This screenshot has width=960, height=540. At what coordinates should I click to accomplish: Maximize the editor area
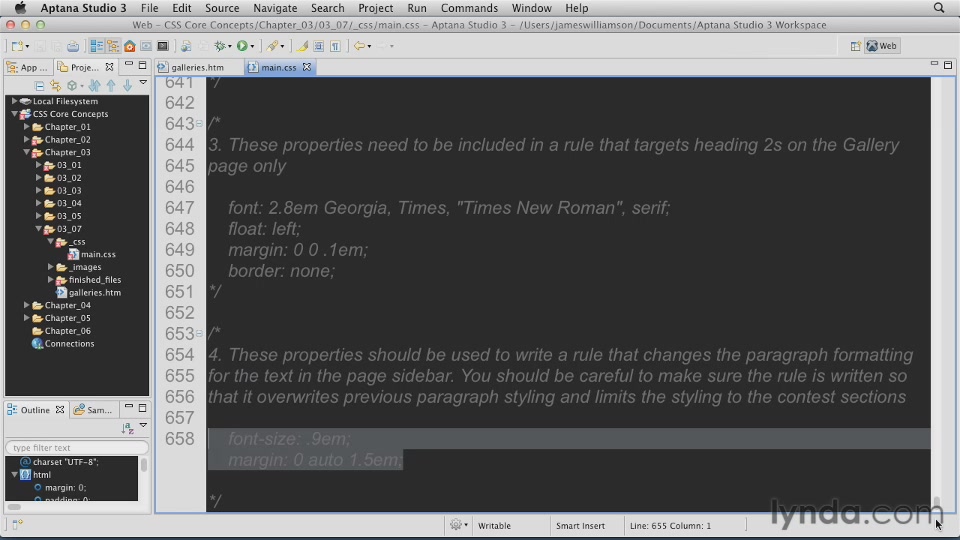pyautogui.click(x=948, y=64)
